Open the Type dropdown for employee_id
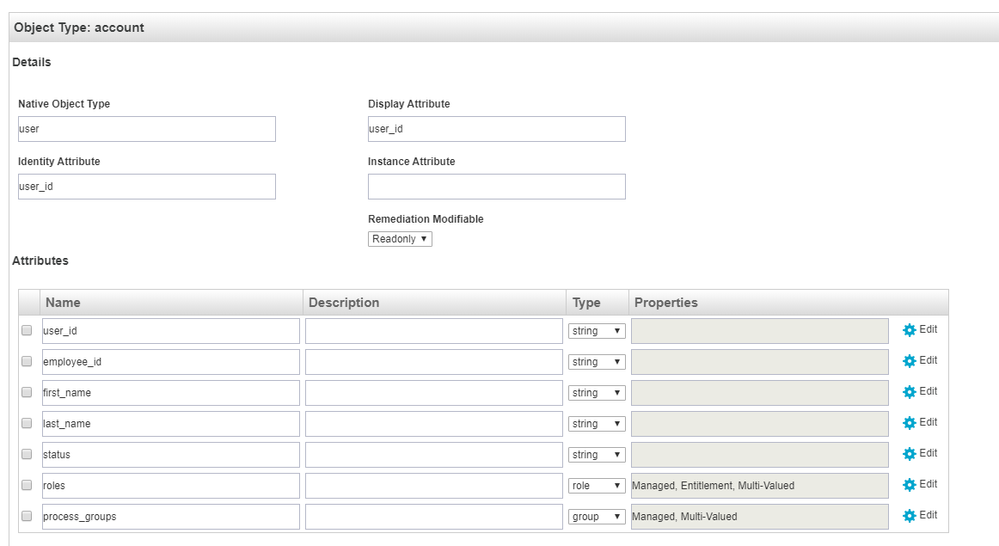 tap(597, 362)
